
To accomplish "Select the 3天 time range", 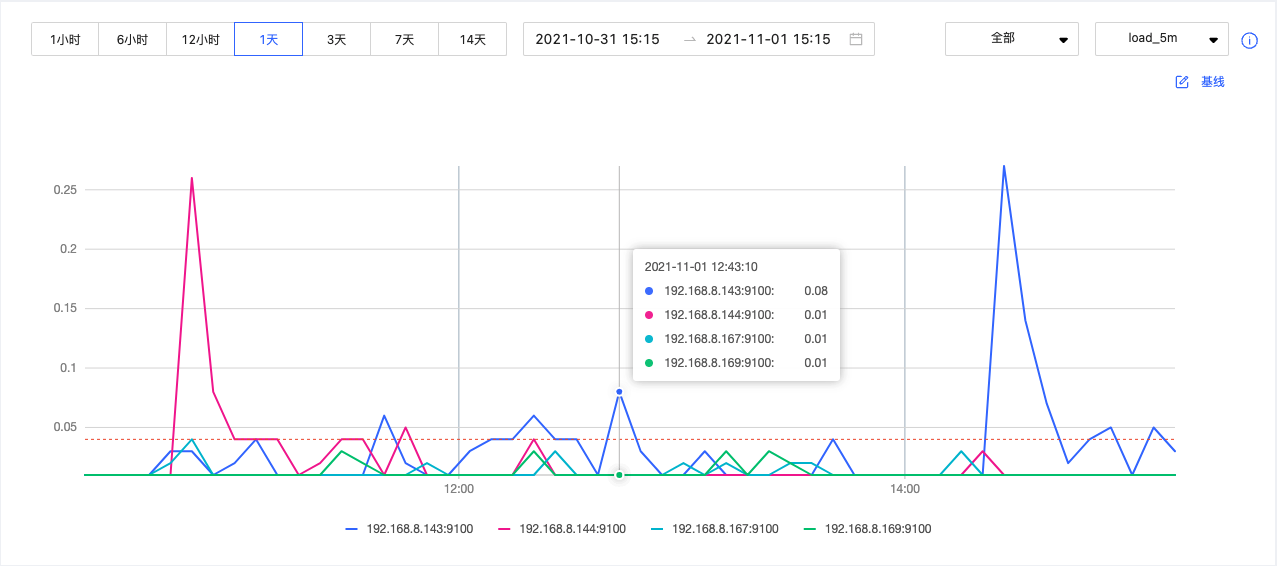I will 336,40.
